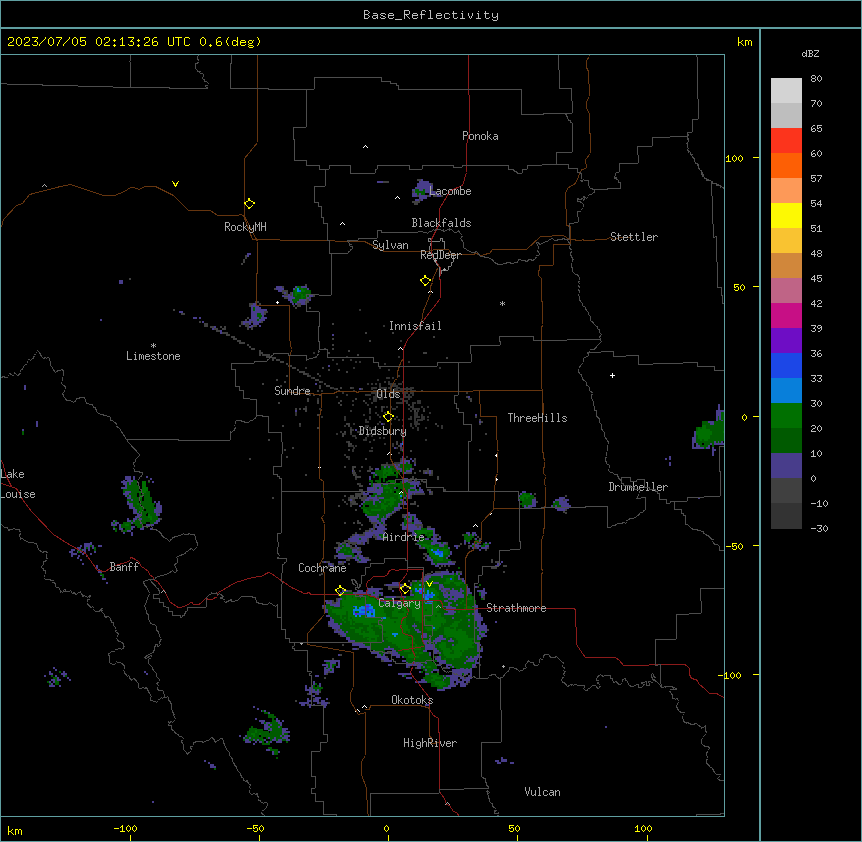Select the Airdrie label
The image size is (862, 842).
click(x=404, y=537)
